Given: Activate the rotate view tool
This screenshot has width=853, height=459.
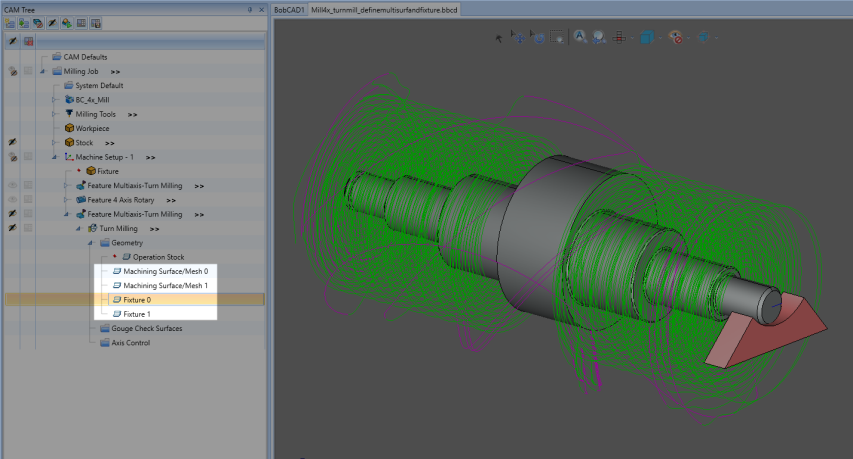Looking at the screenshot, I should 538,38.
